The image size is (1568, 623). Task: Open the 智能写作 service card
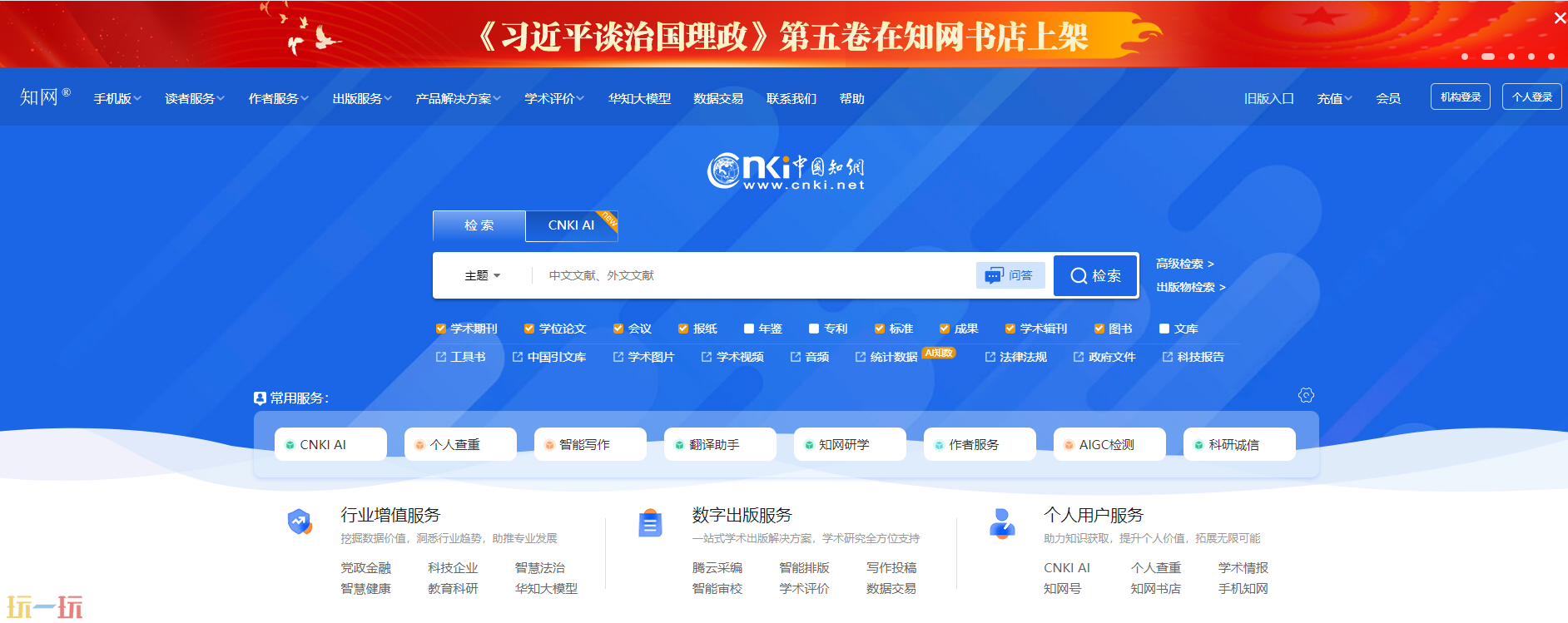coord(590,444)
